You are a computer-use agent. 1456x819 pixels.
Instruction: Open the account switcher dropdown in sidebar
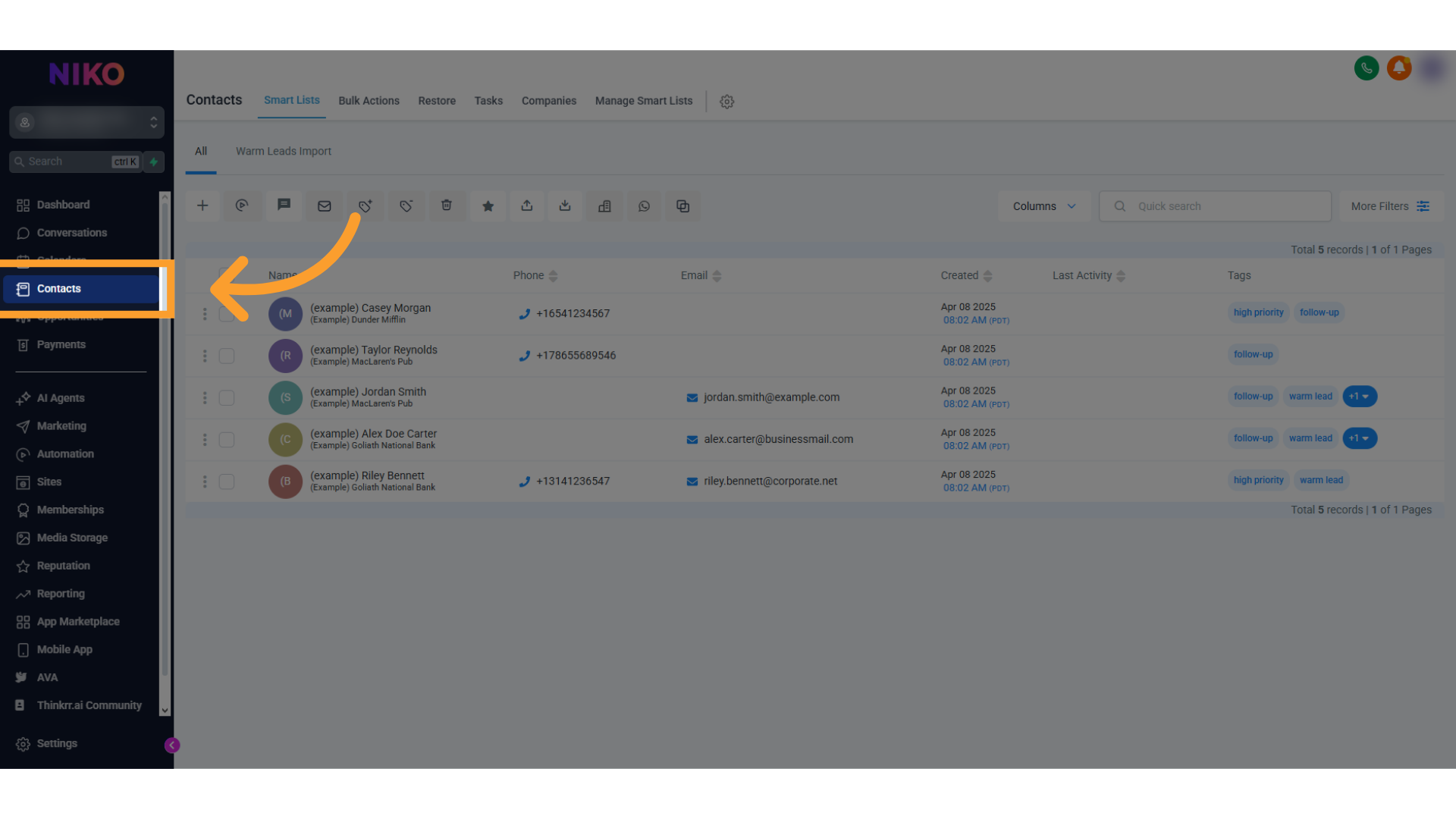pos(87,122)
